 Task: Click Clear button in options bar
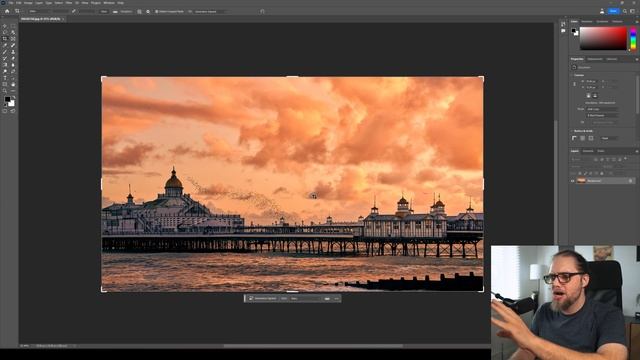[x=104, y=11]
